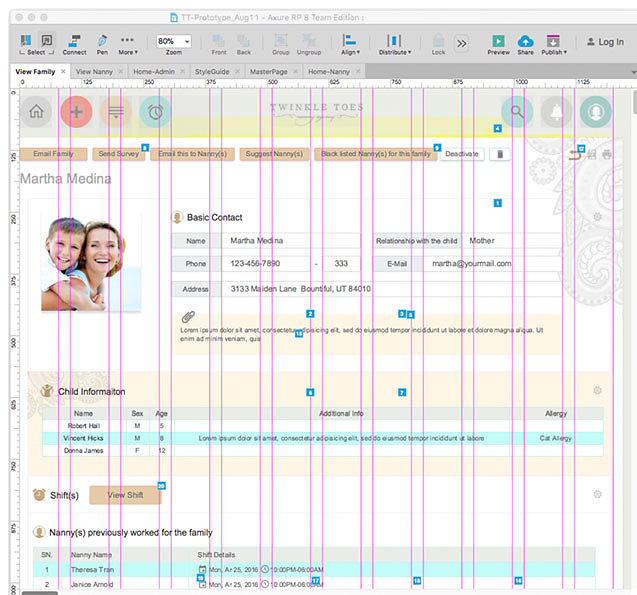Send selection to Back

coord(244,44)
